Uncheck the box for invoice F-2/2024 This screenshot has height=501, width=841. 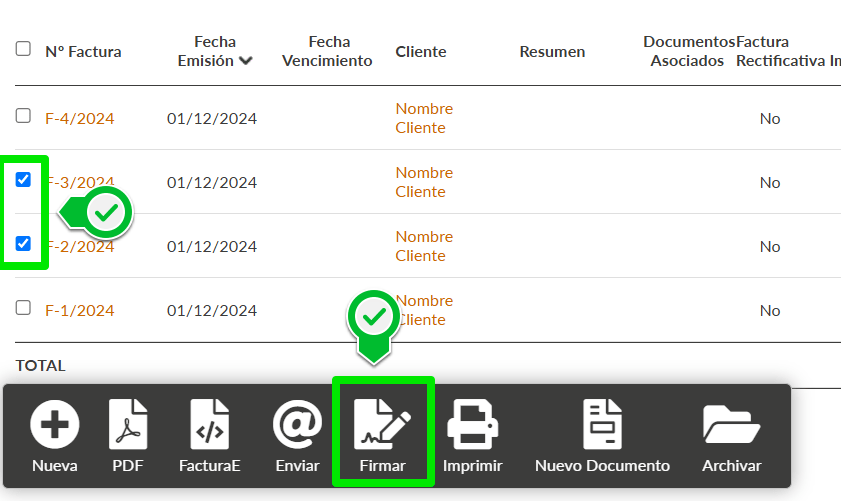pyautogui.click(x=23, y=244)
